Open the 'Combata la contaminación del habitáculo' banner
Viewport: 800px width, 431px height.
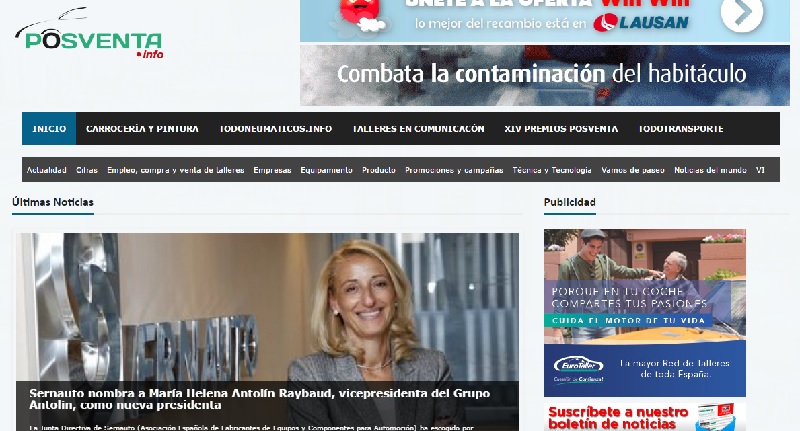(544, 75)
